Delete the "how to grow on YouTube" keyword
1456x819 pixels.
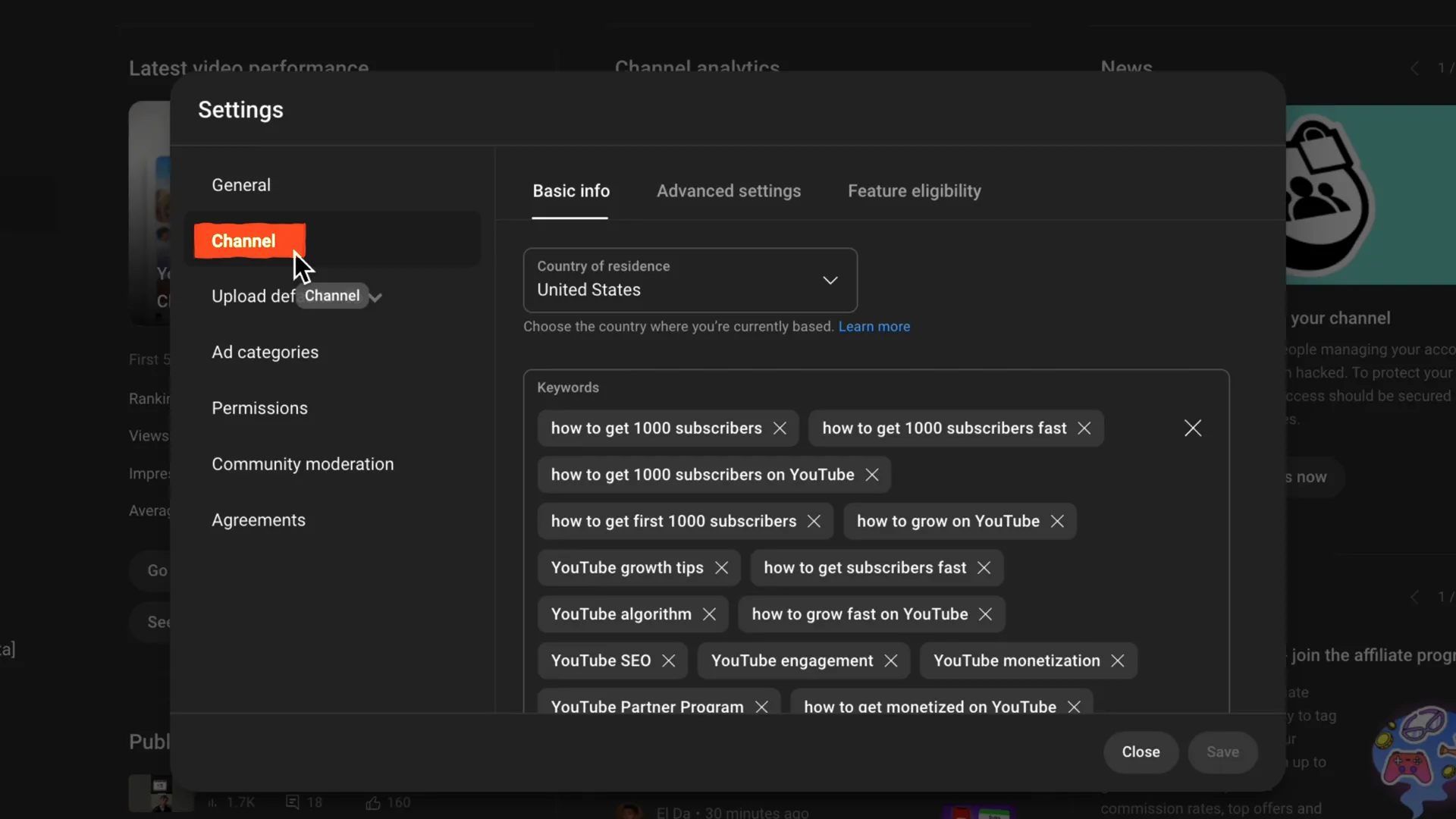[1056, 521]
